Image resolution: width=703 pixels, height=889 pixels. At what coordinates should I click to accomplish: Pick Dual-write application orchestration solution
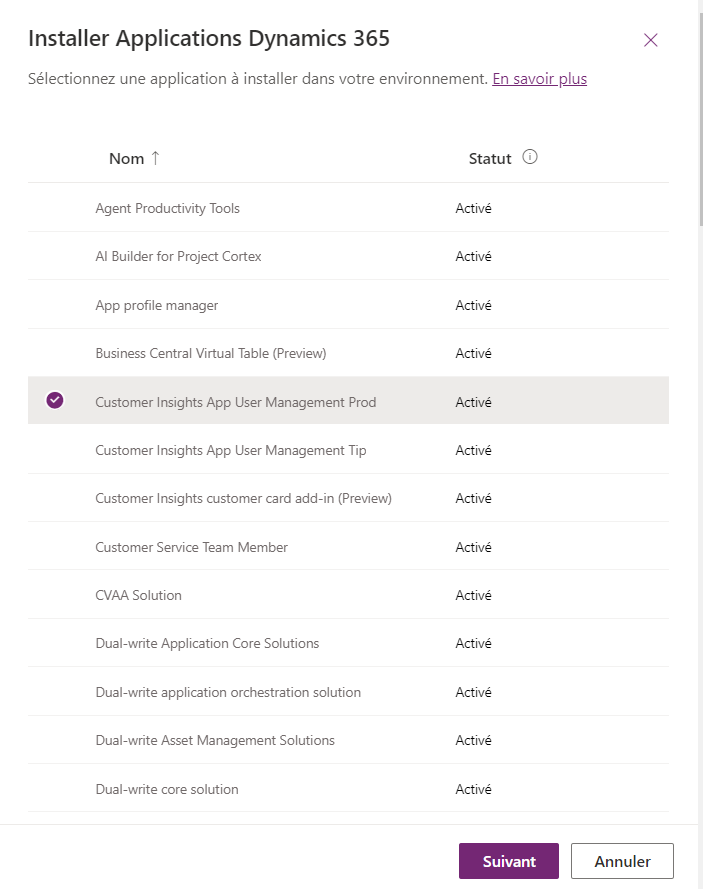228,692
